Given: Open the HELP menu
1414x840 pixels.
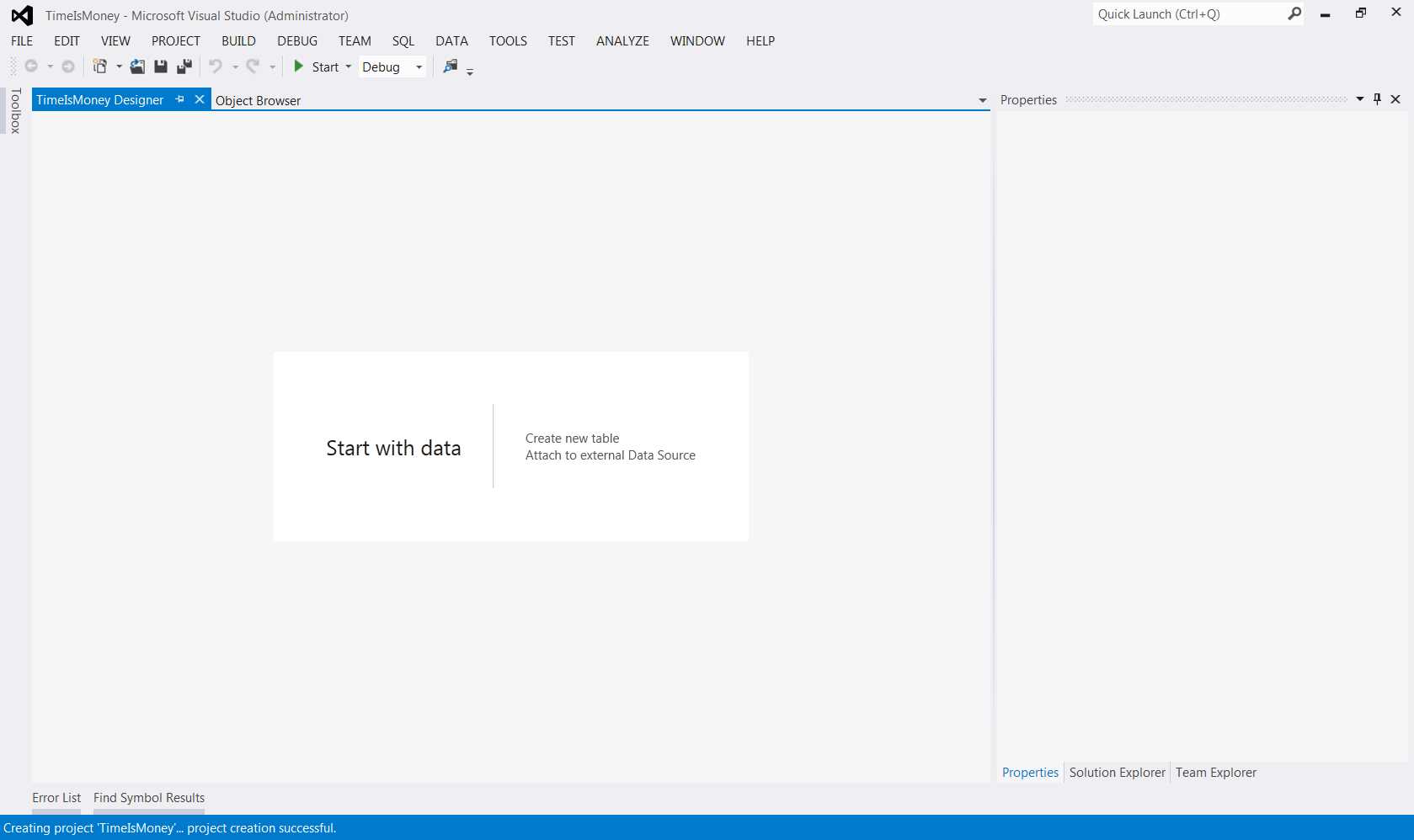Looking at the screenshot, I should click(x=760, y=40).
